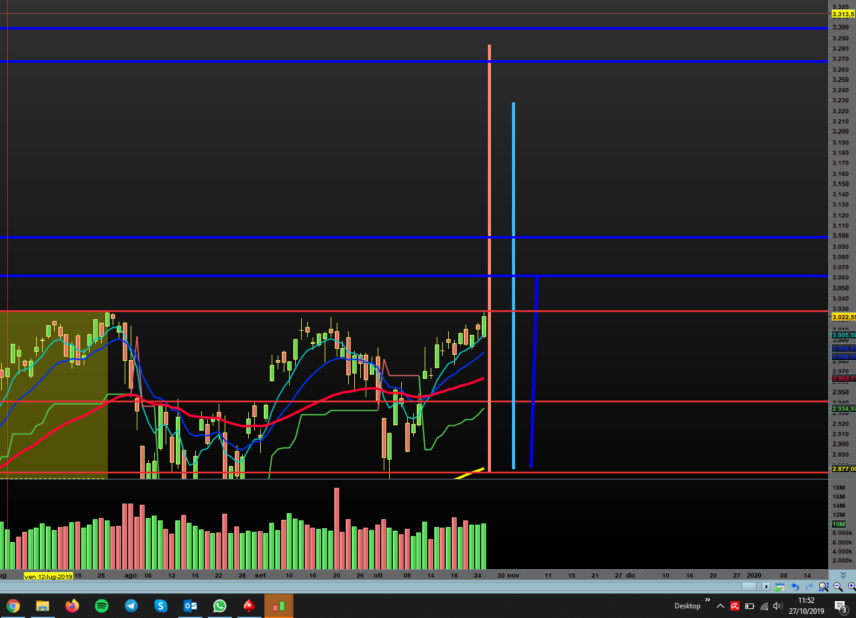
Task: Click the yellow 3.313,5 price label
Action: (x=842, y=13)
